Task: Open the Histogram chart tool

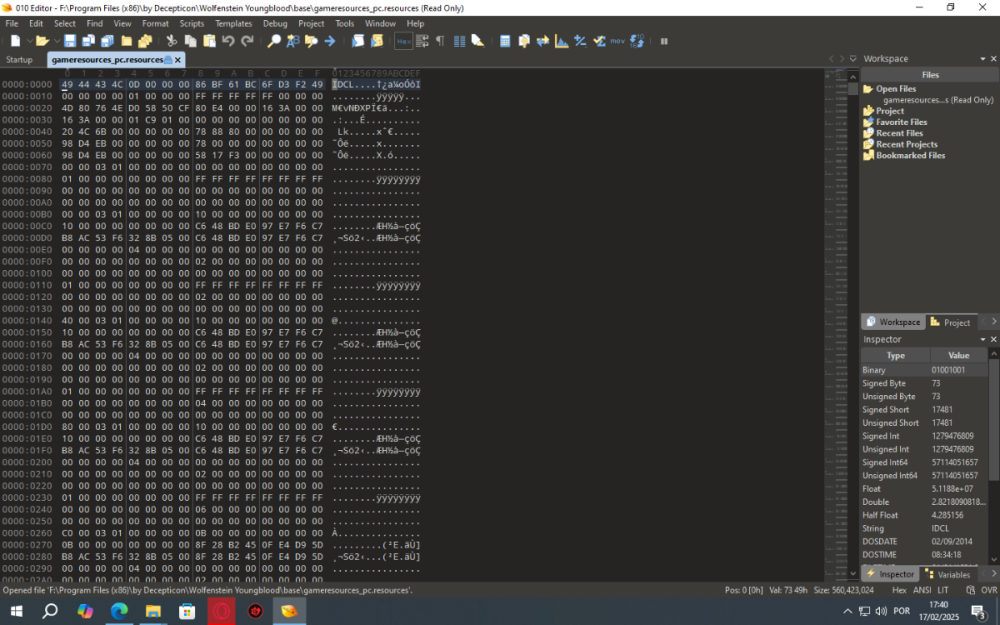Action: pyautogui.click(x=561, y=41)
